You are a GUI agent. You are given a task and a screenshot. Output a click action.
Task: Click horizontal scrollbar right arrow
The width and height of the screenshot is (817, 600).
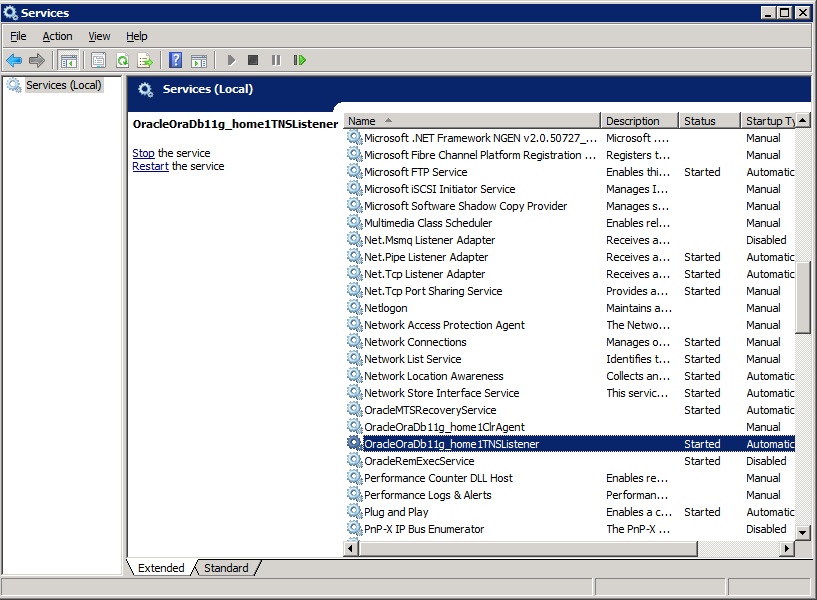(x=787, y=548)
